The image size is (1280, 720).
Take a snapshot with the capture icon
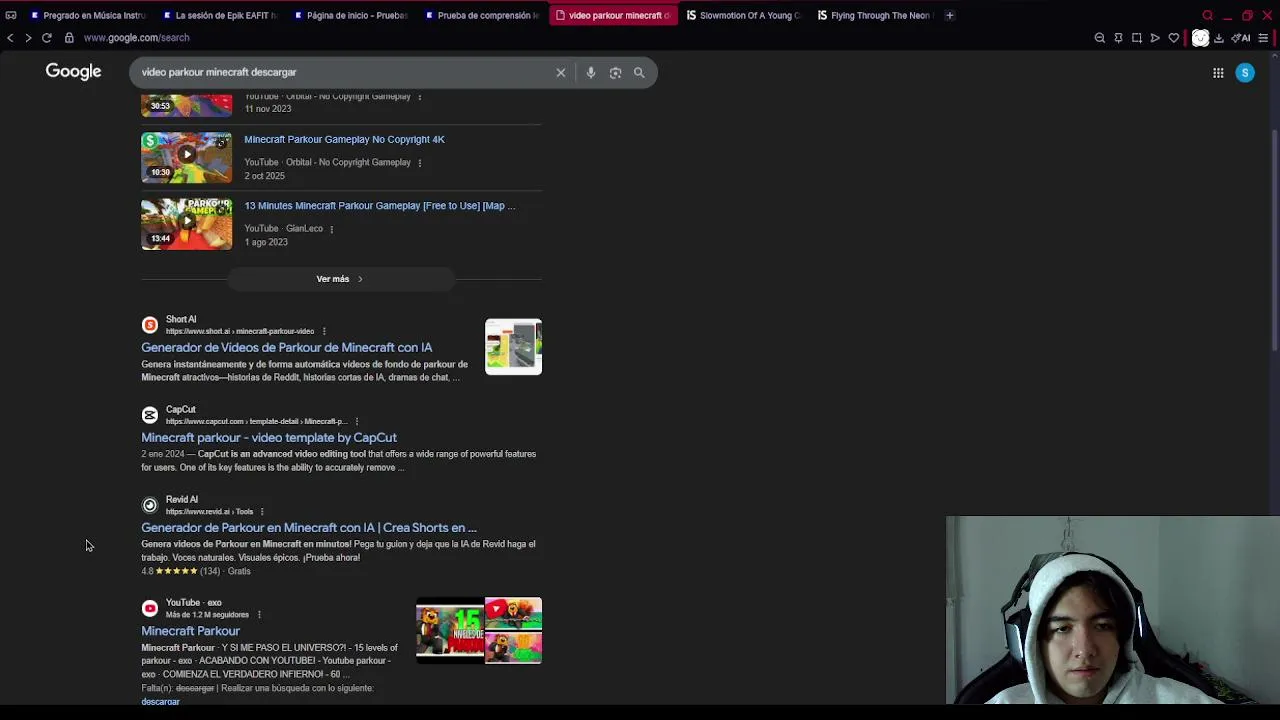[1136, 38]
